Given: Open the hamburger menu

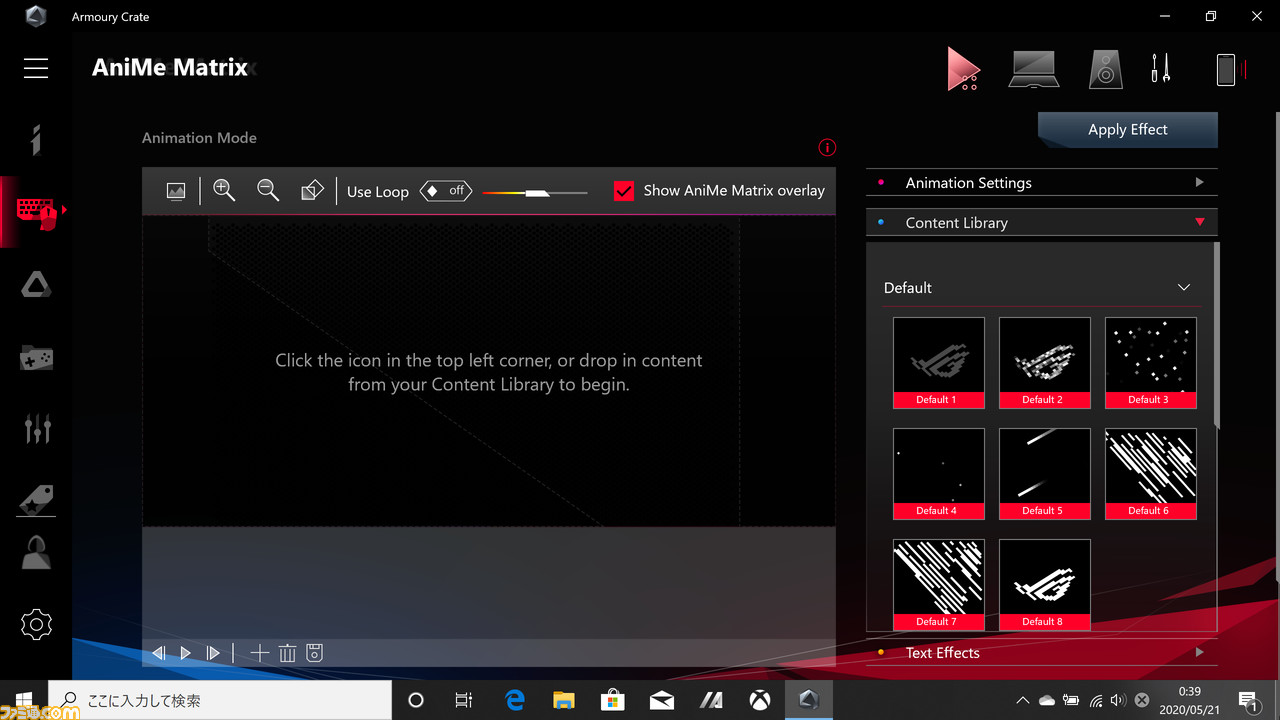Looking at the screenshot, I should coord(36,67).
